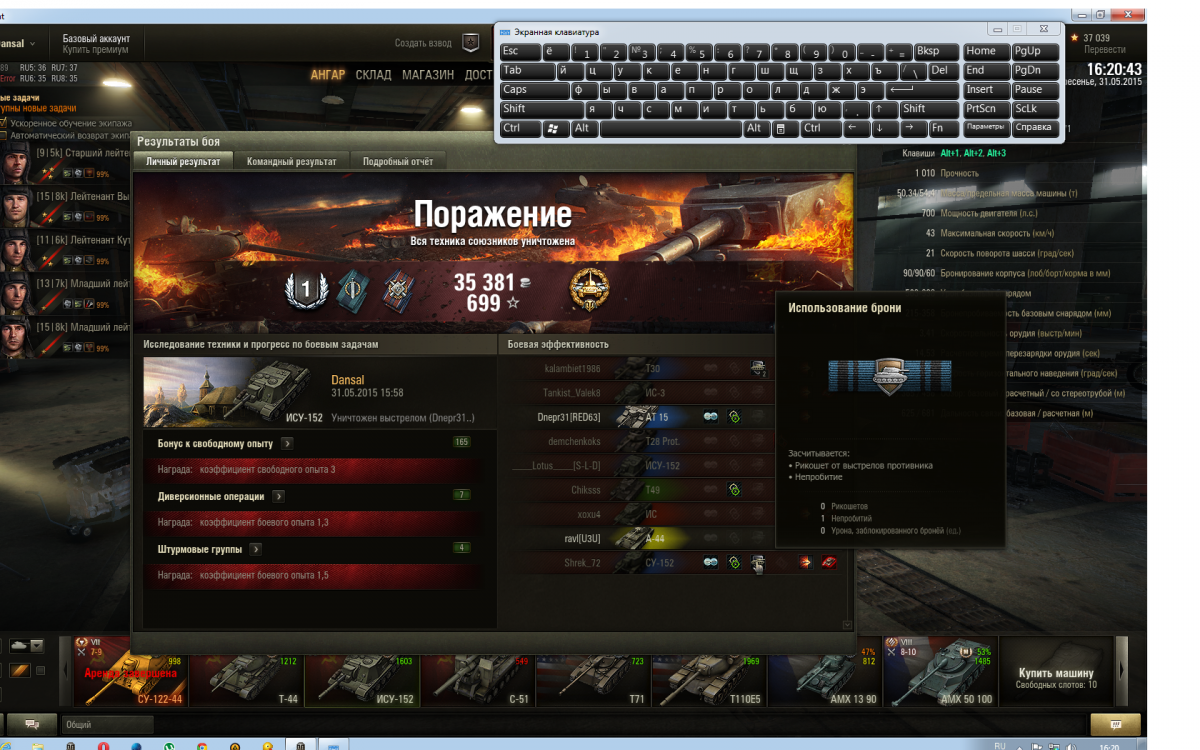Click left Shift key on on-screen keyboard
Viewport: 1200px width, 750px height.
pos(540,109)
